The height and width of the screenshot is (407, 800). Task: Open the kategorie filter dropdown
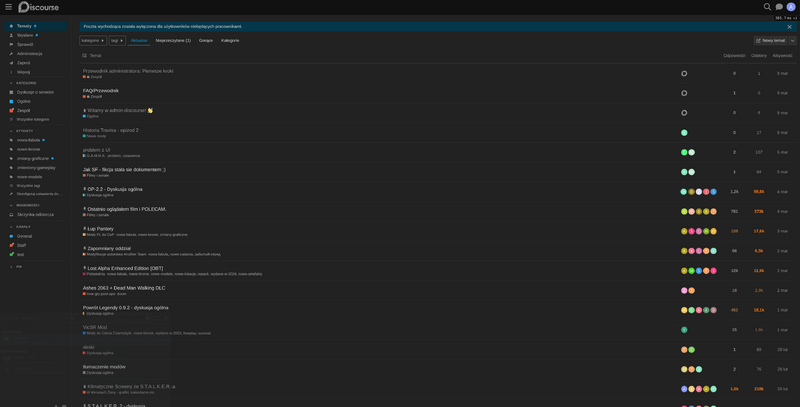pyautogui.click(x=93, y=41)
